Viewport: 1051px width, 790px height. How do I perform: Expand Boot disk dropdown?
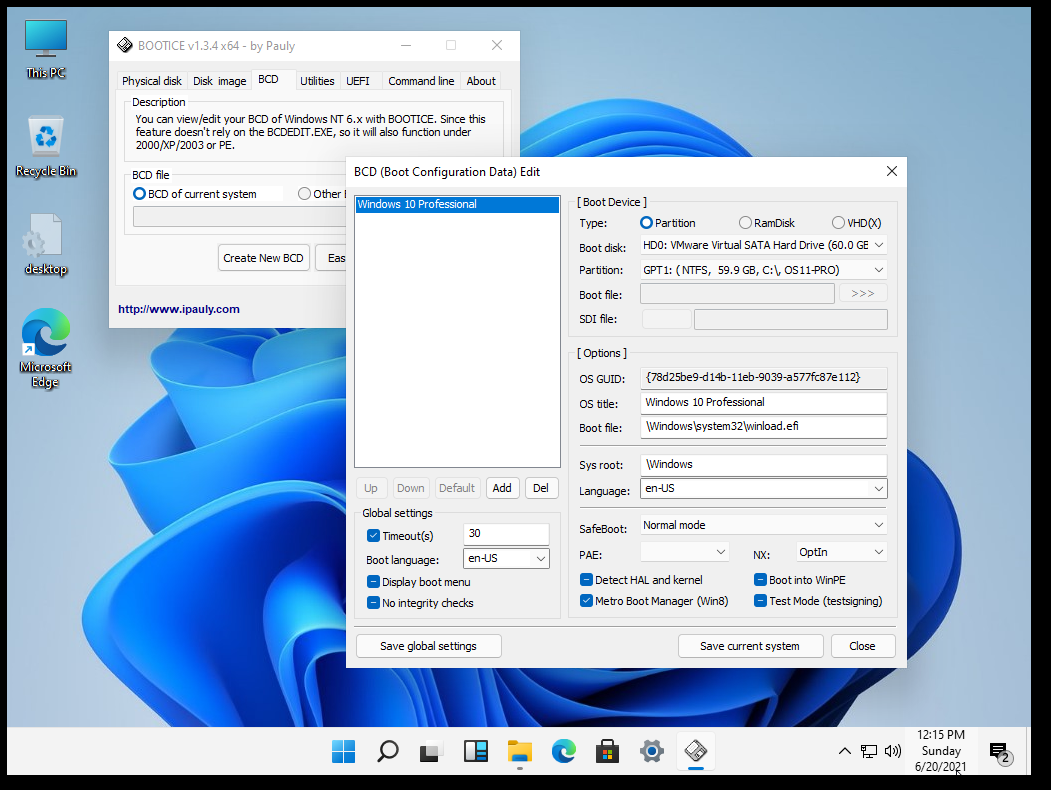tap(879, 245)
